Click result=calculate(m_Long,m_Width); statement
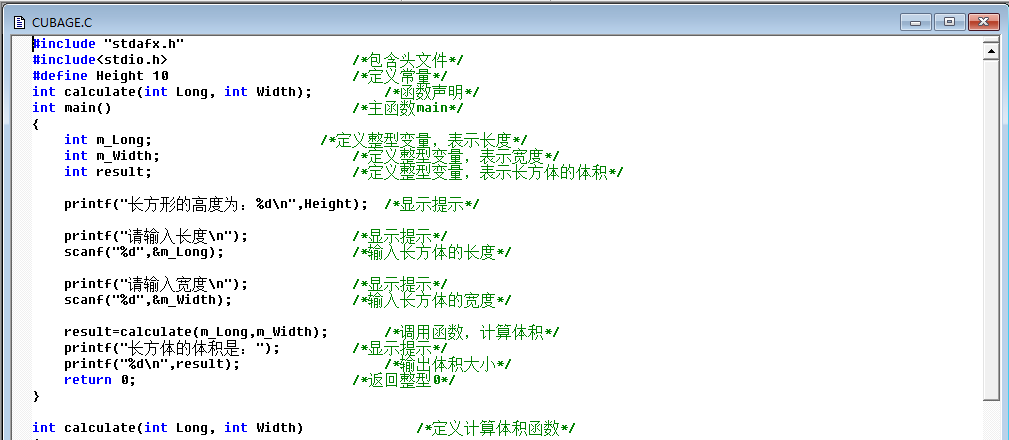 pyautogui.click(x=196, y=332)
